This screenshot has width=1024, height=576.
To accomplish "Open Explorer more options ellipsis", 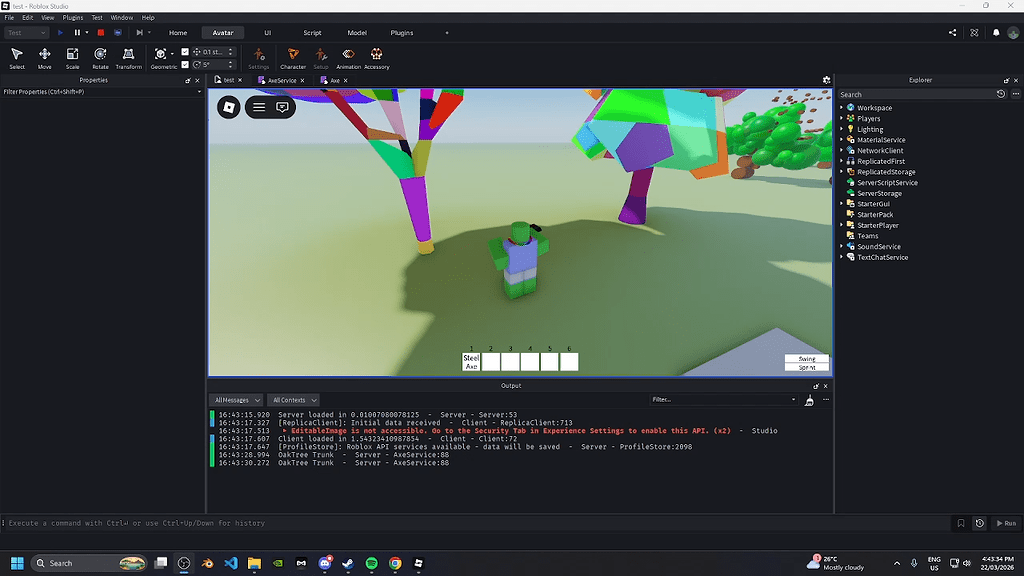I will (1016, 94).
